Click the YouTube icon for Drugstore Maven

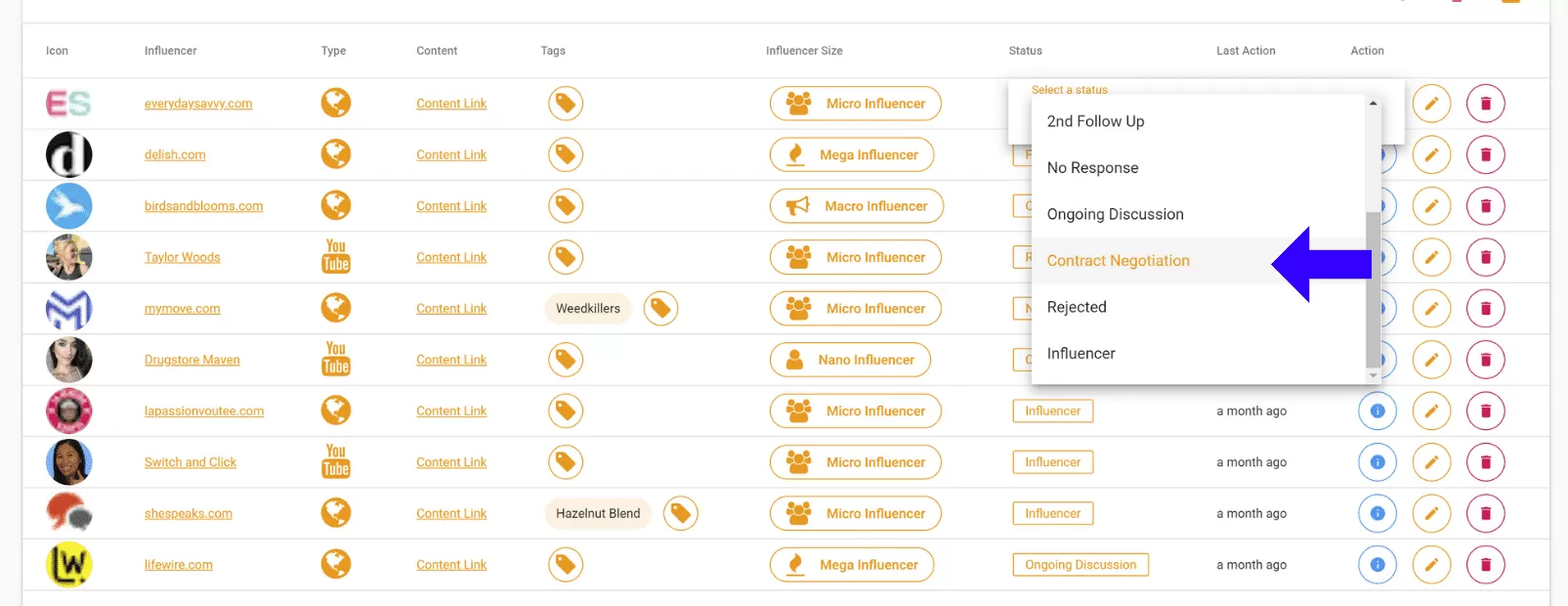pyautogui.click(x=336, y=359)
